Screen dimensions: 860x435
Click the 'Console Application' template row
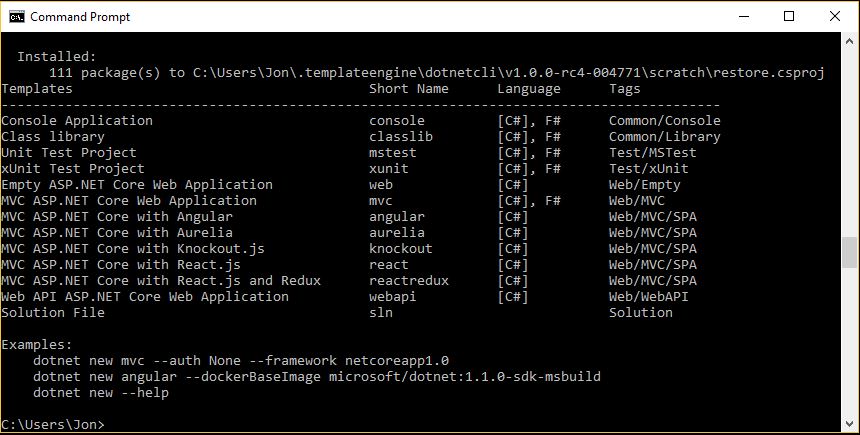pyautogui.click(x=361, y=121)
